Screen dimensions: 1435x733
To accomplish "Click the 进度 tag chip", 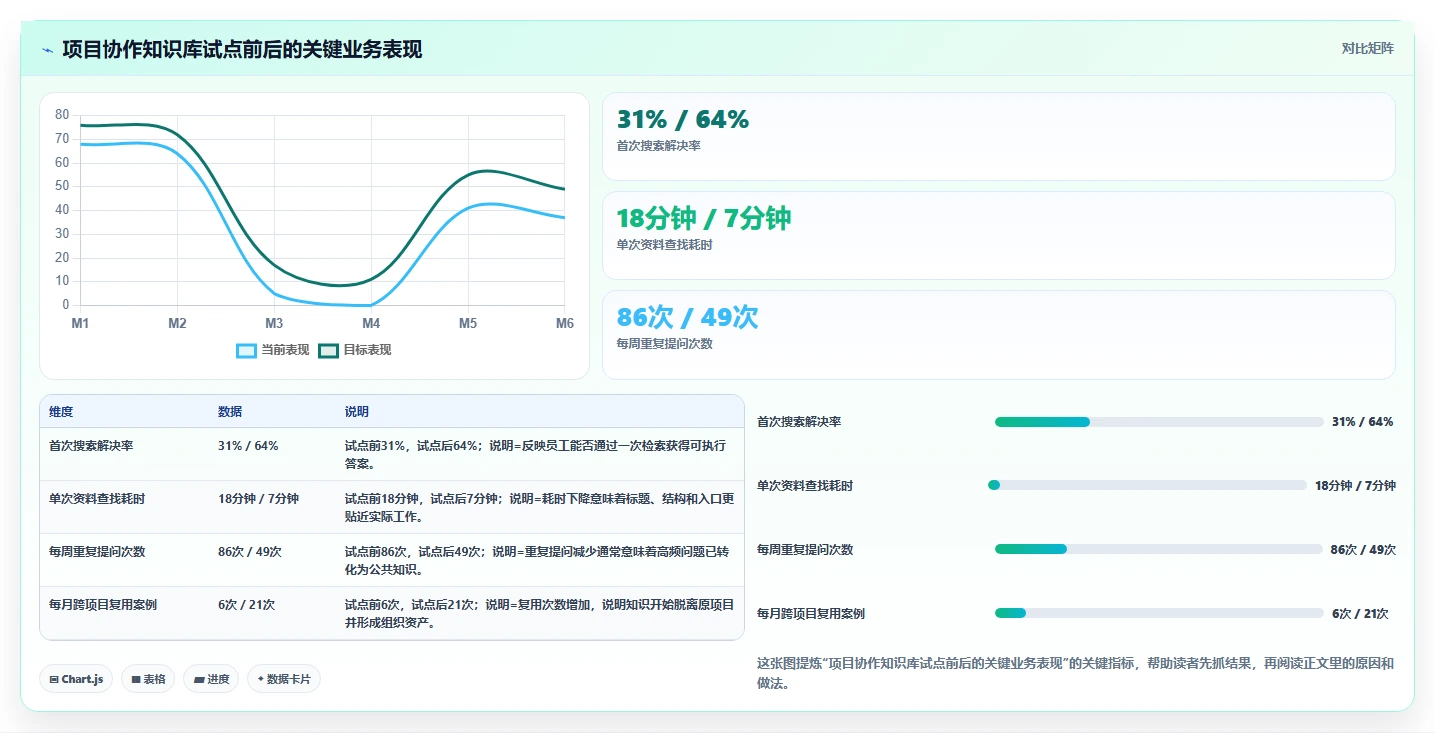I will tap(211, 679).
